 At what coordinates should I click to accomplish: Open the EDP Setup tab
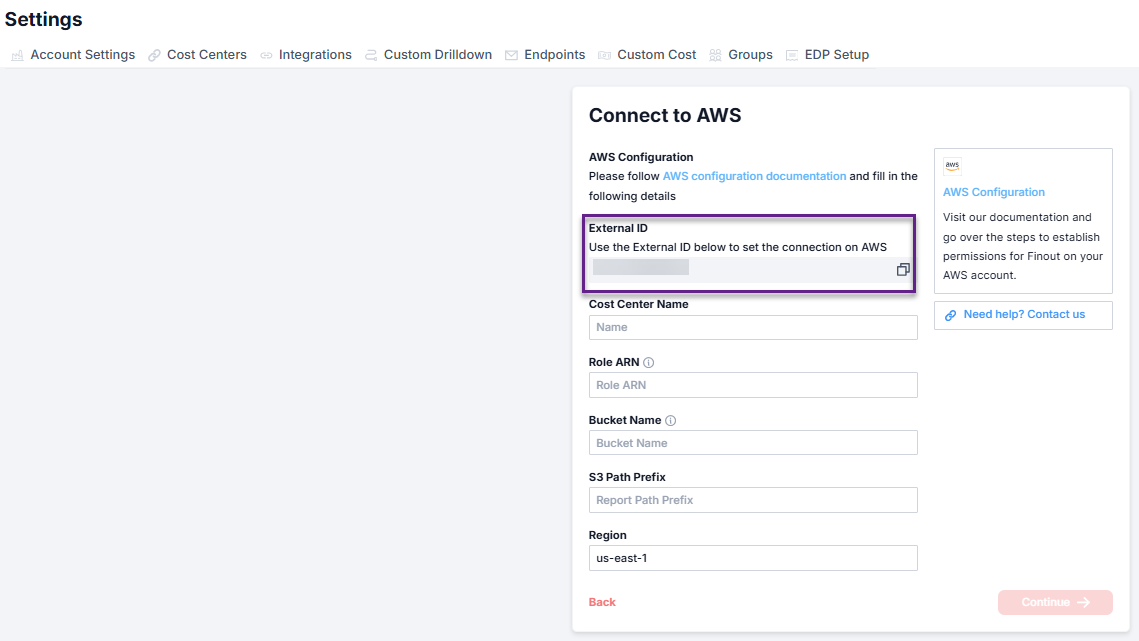point(836,55)
